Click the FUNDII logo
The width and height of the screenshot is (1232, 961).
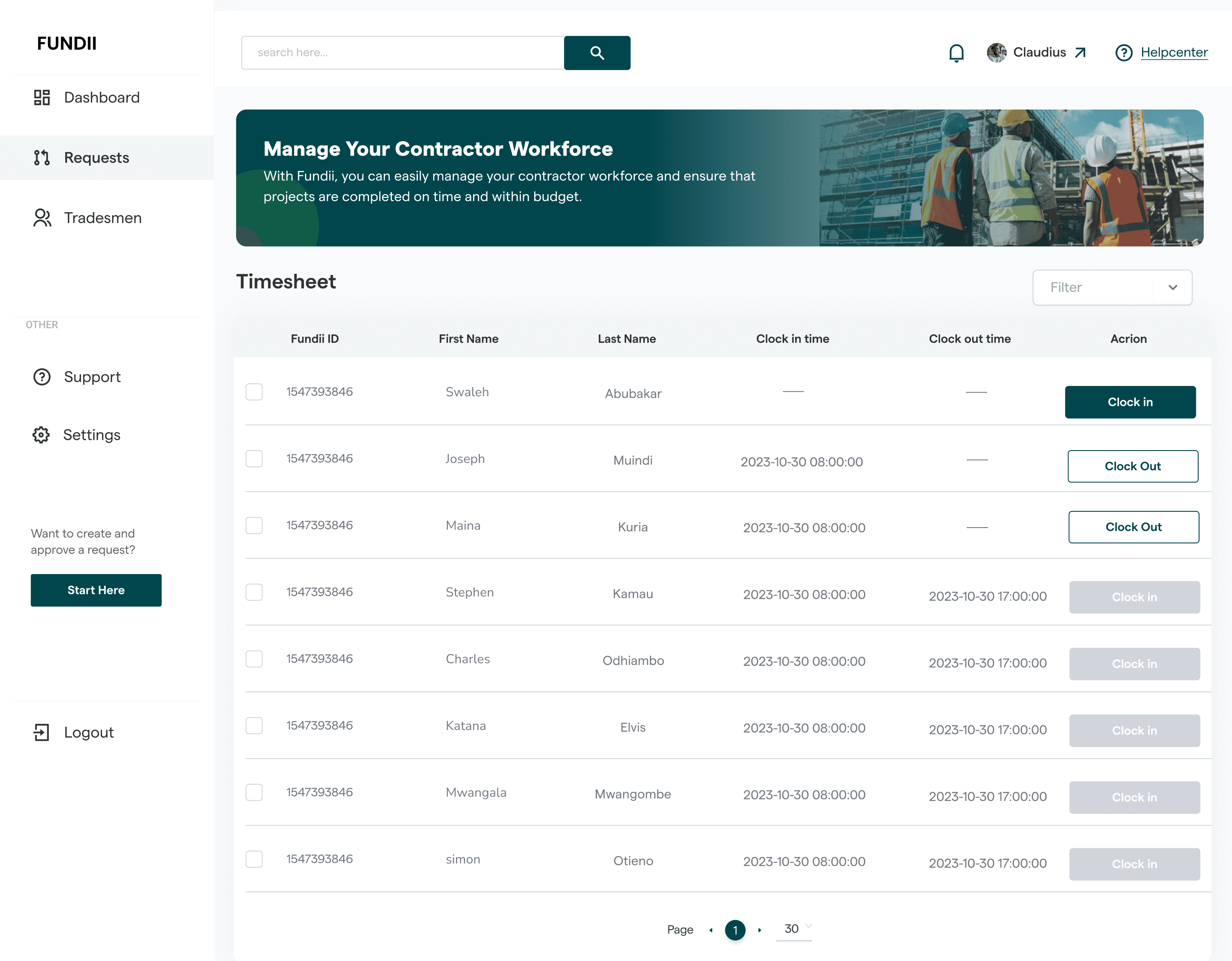tap(66, 43)
